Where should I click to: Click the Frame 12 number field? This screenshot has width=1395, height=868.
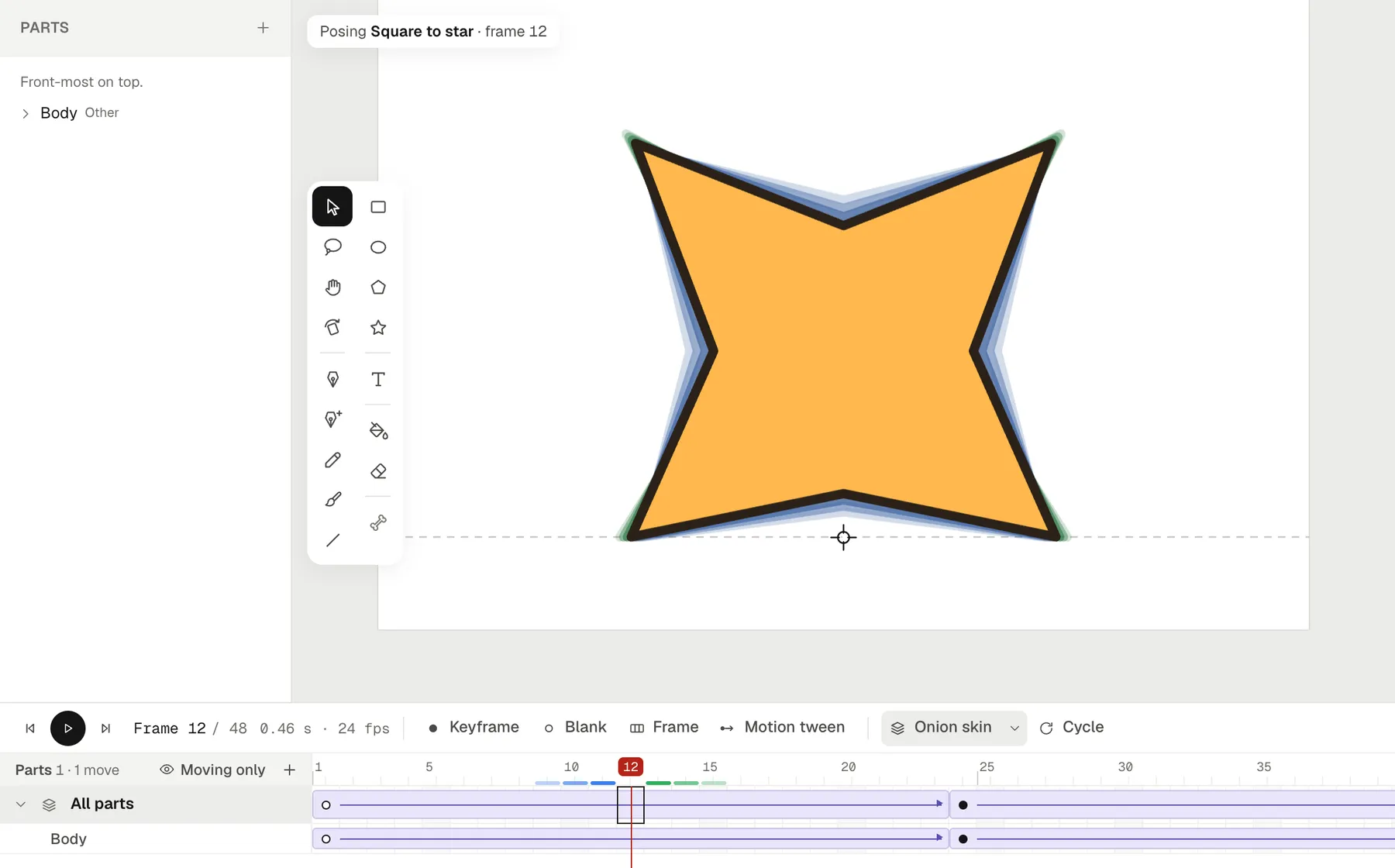click(x=170, y=728)
